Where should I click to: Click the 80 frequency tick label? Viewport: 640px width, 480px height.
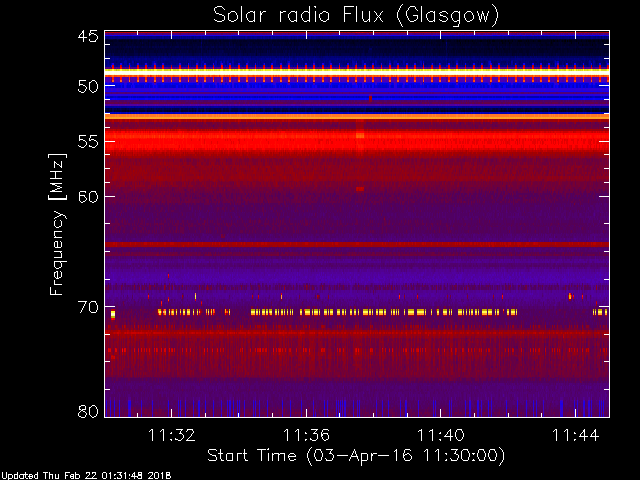tap(88, 411)
